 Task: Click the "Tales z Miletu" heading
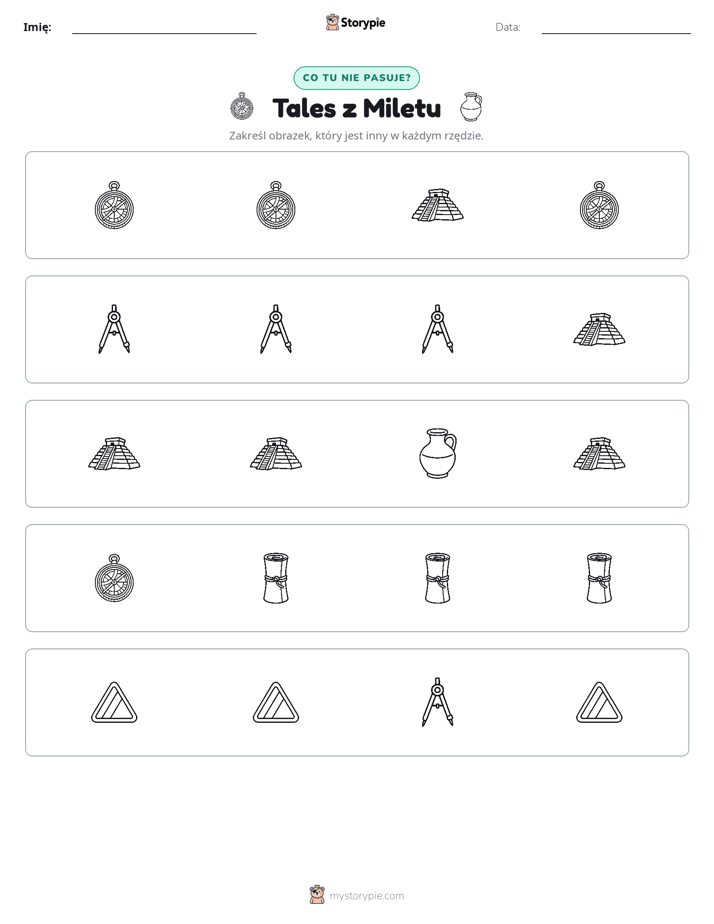[x=356, y=108]
